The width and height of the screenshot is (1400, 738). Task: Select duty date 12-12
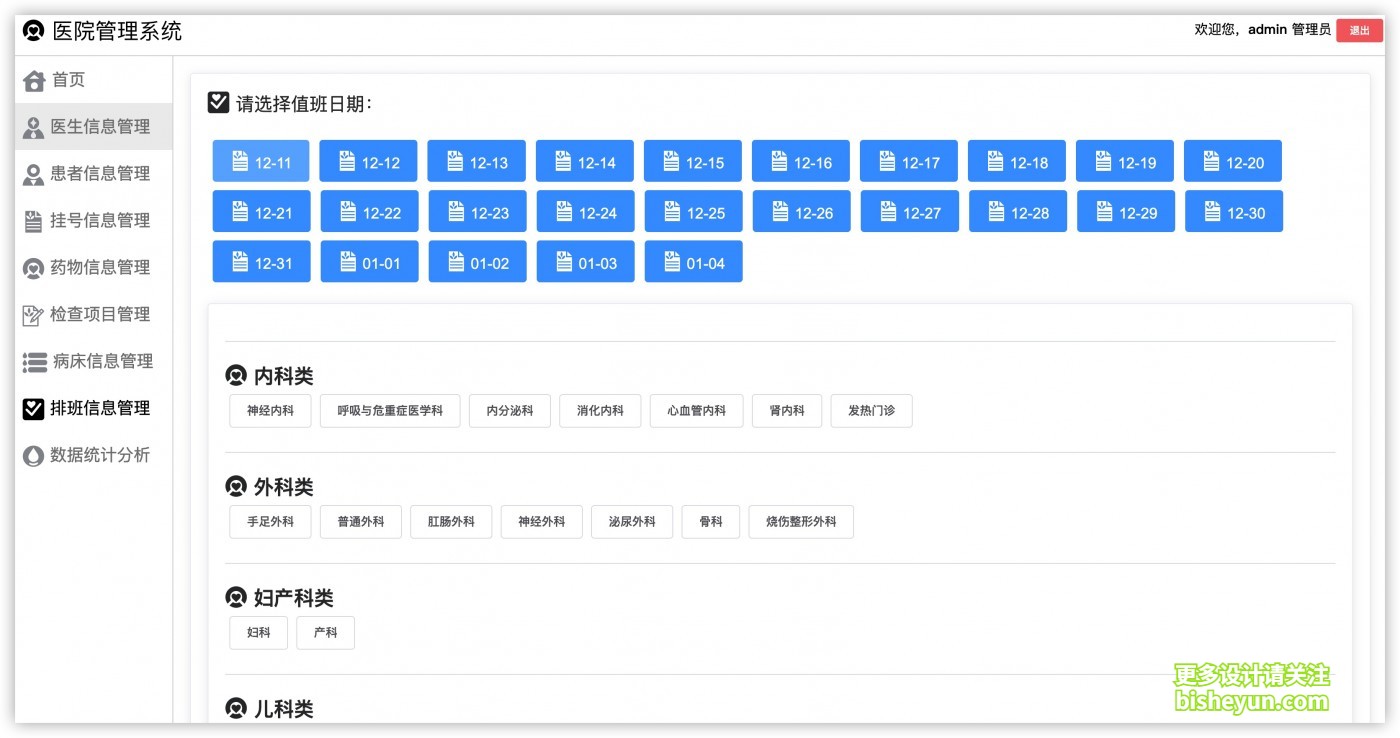coord(368,161)
